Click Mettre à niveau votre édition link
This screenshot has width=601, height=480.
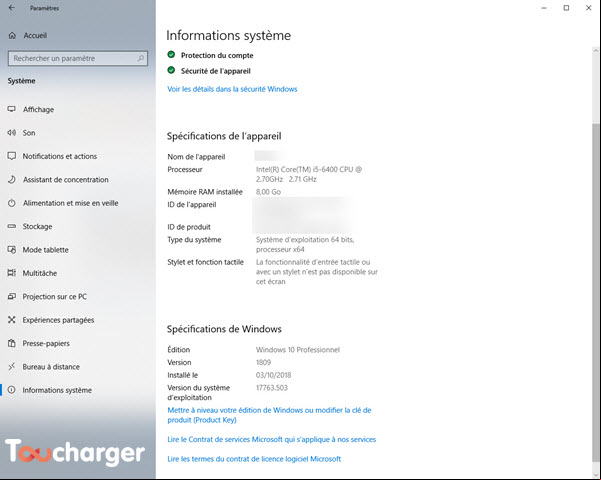[x=269, y=415]
